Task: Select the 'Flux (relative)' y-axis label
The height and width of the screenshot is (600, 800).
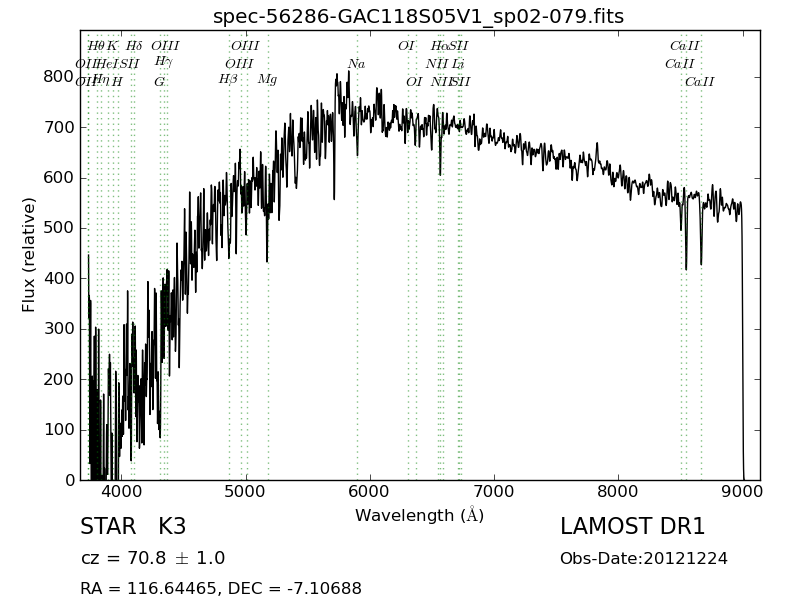Action: (29, 255)
